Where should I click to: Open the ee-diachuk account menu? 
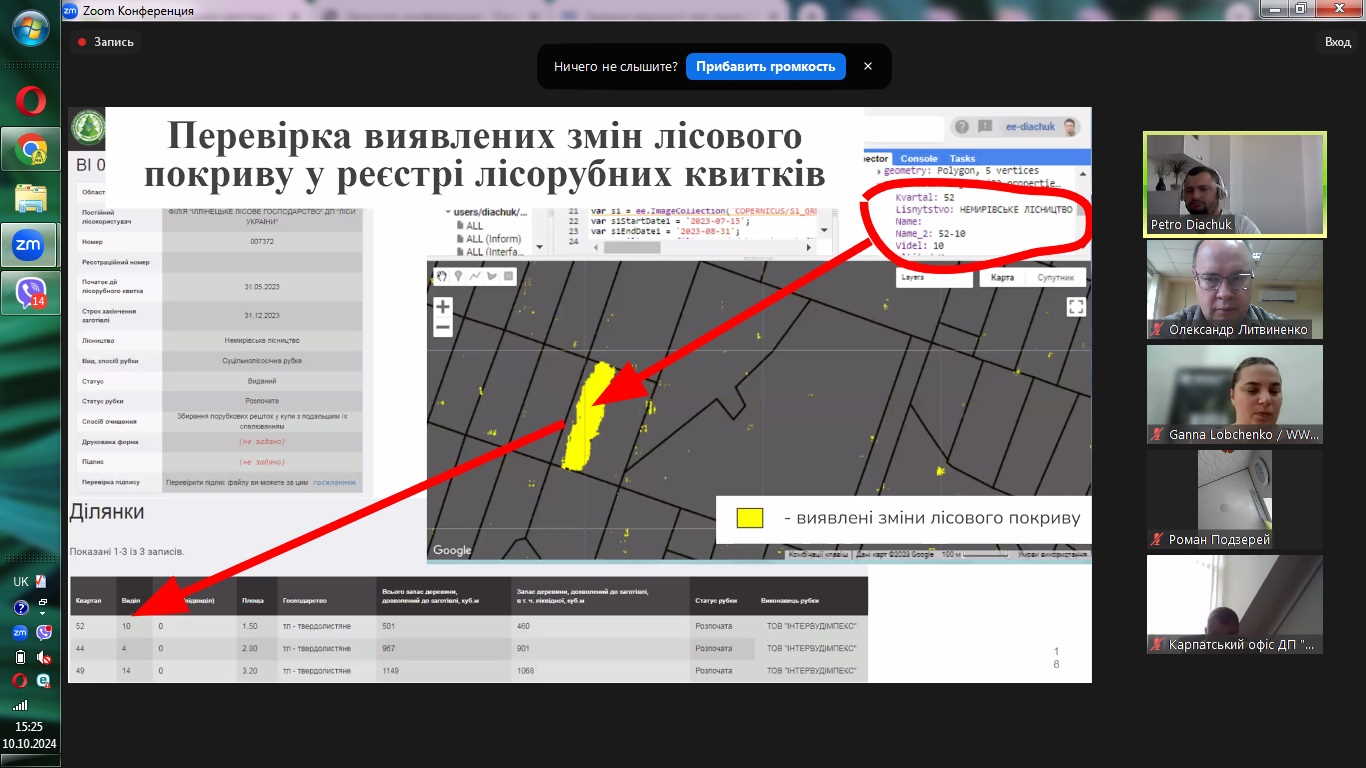(1042, 127)
